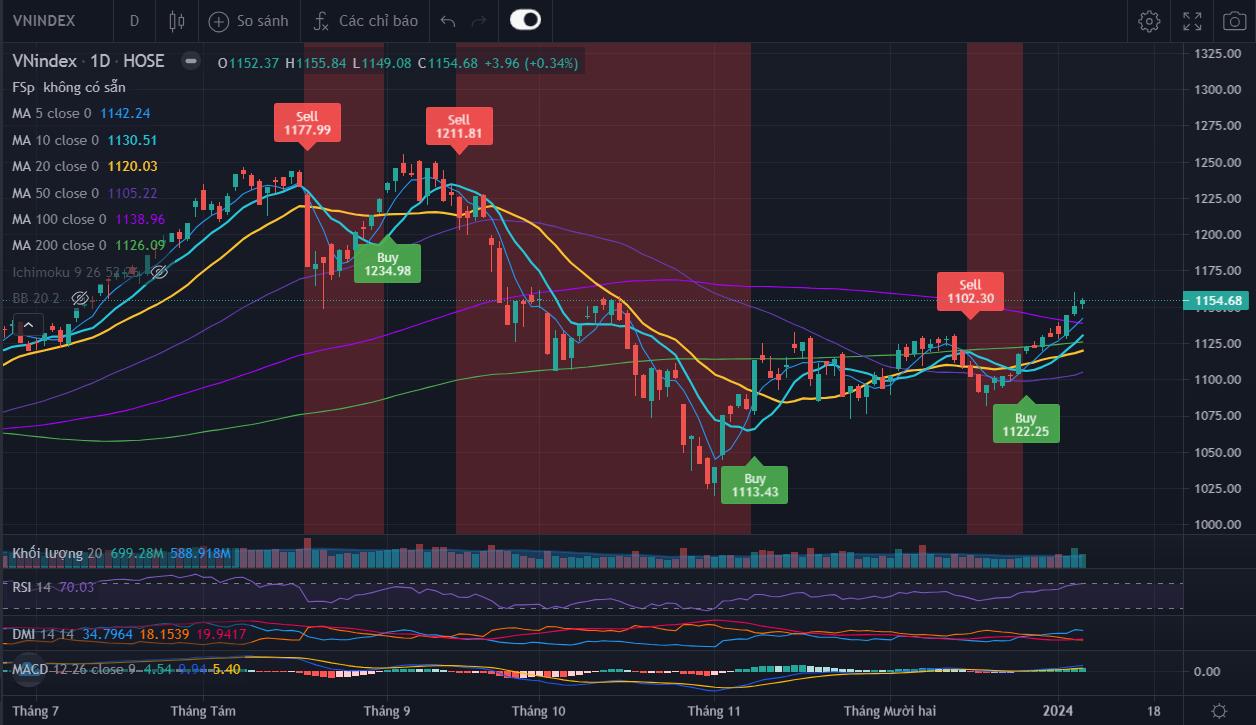Open the D timeframe interval dropdown

(x=134, y=20)
